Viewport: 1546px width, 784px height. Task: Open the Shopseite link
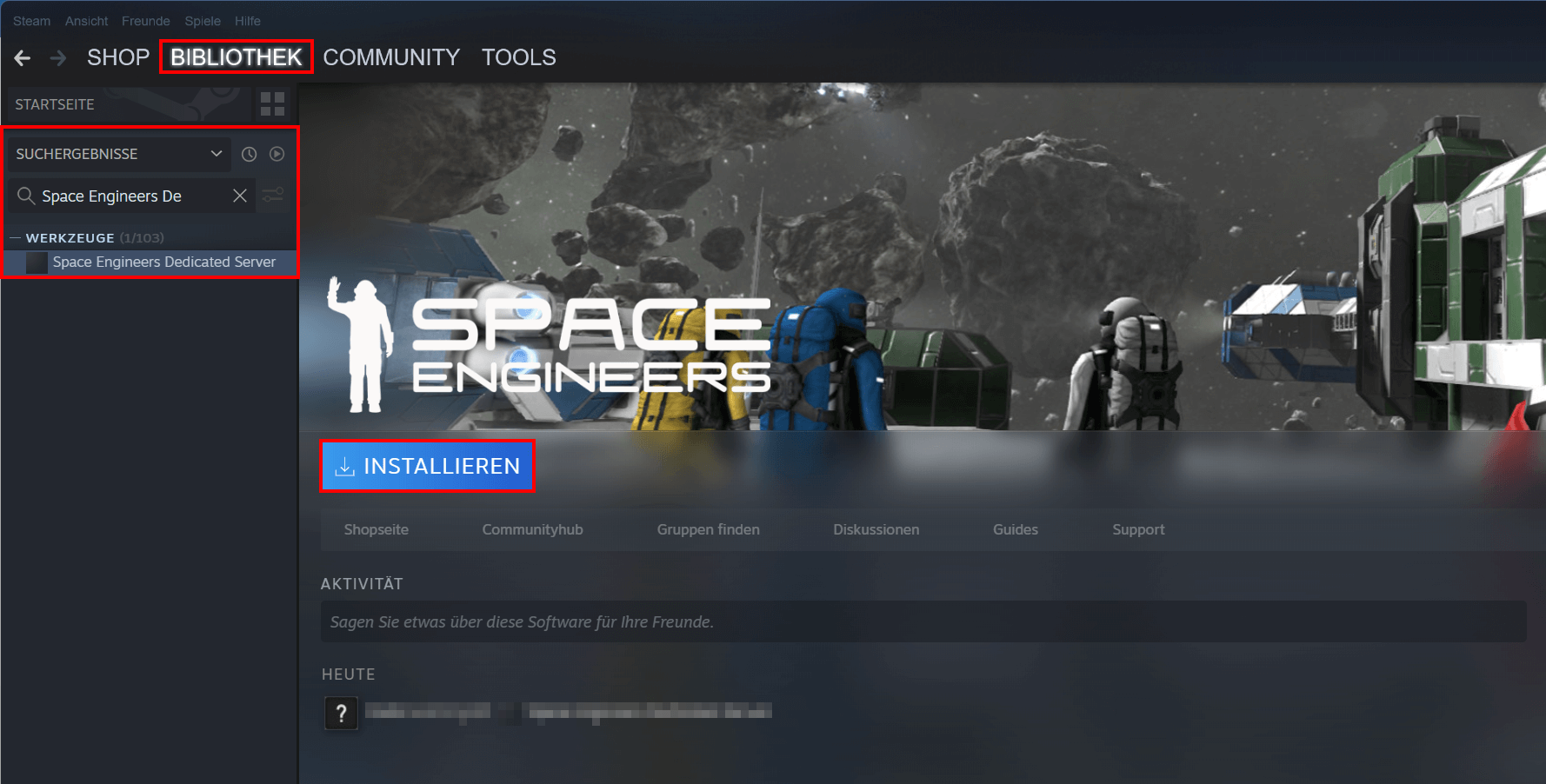coord(377,529)
